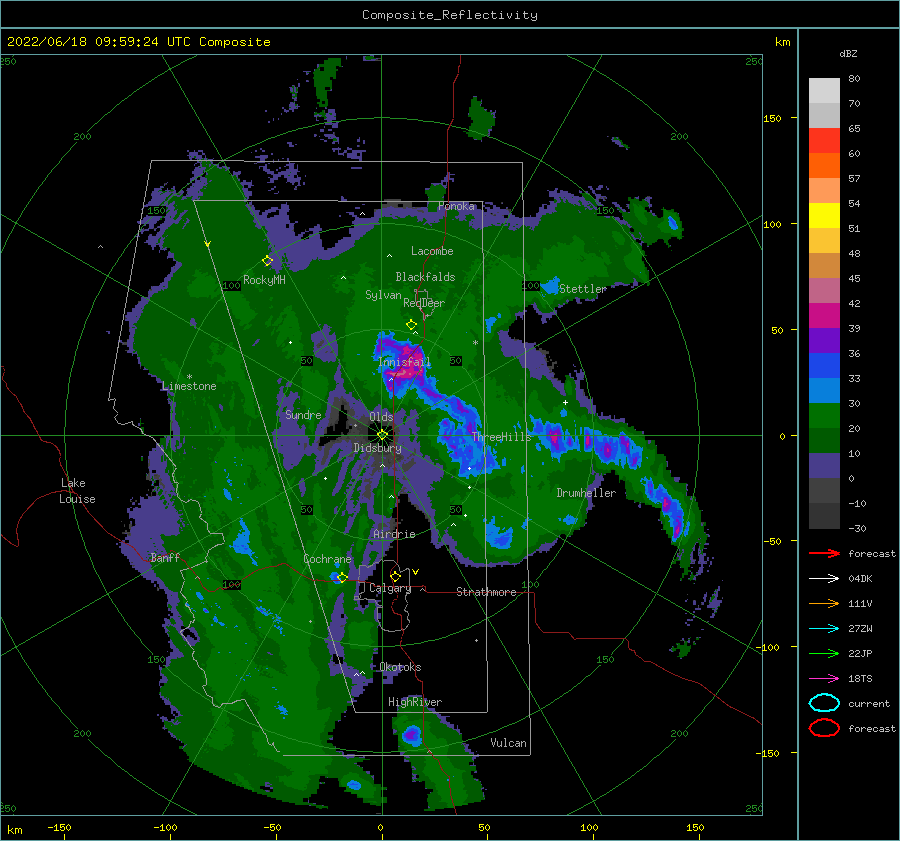The height and width of the screenshot is (841, 900).
Task: Select the magenta 42 dBZ color swatch
Action: 824,315
